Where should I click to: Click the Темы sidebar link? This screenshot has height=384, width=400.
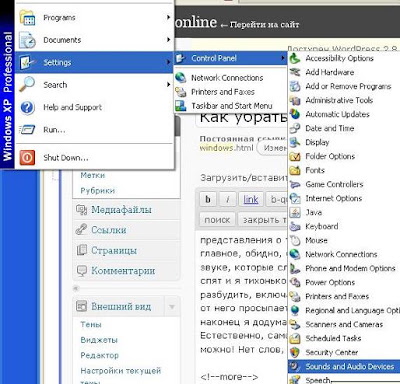coord(91,324)
